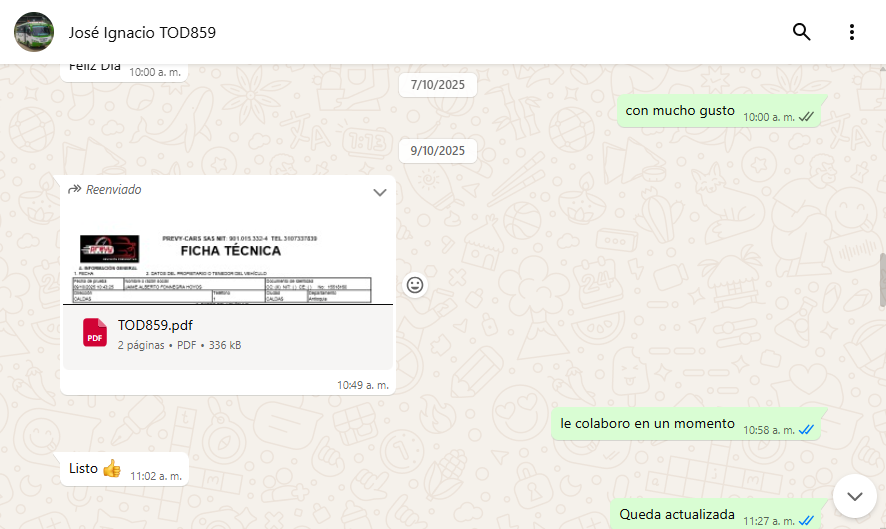The width and height of the screenshot is (886, 529).
Task: Click the chat vertical scrollbar
Action: click(882, 281)
